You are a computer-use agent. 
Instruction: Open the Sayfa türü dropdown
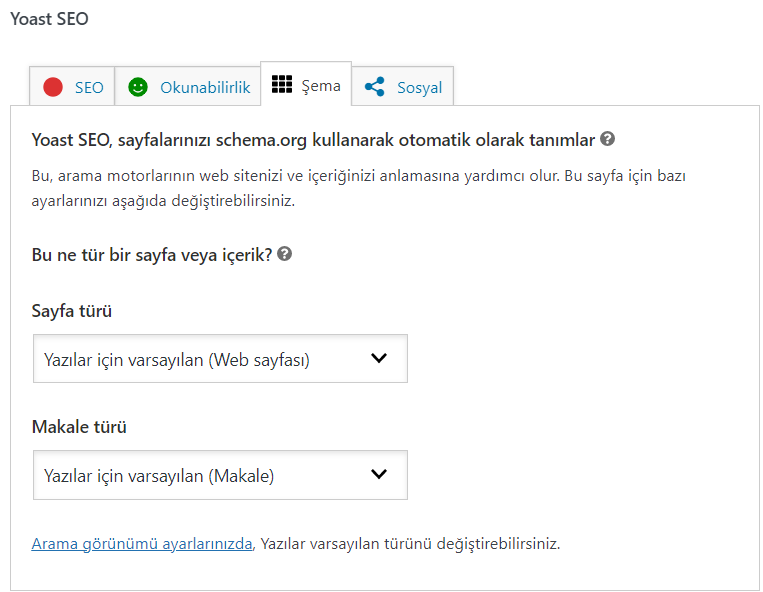pos(220,359)
